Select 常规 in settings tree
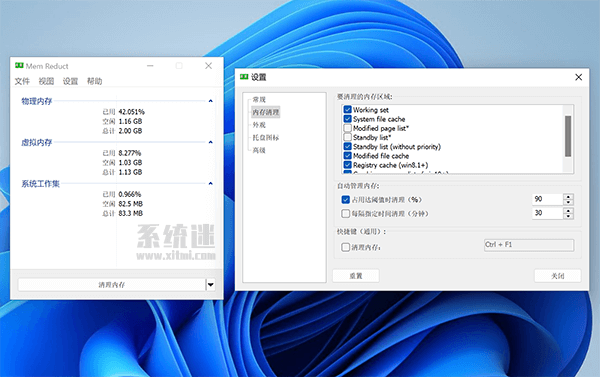 click(259, 100)
